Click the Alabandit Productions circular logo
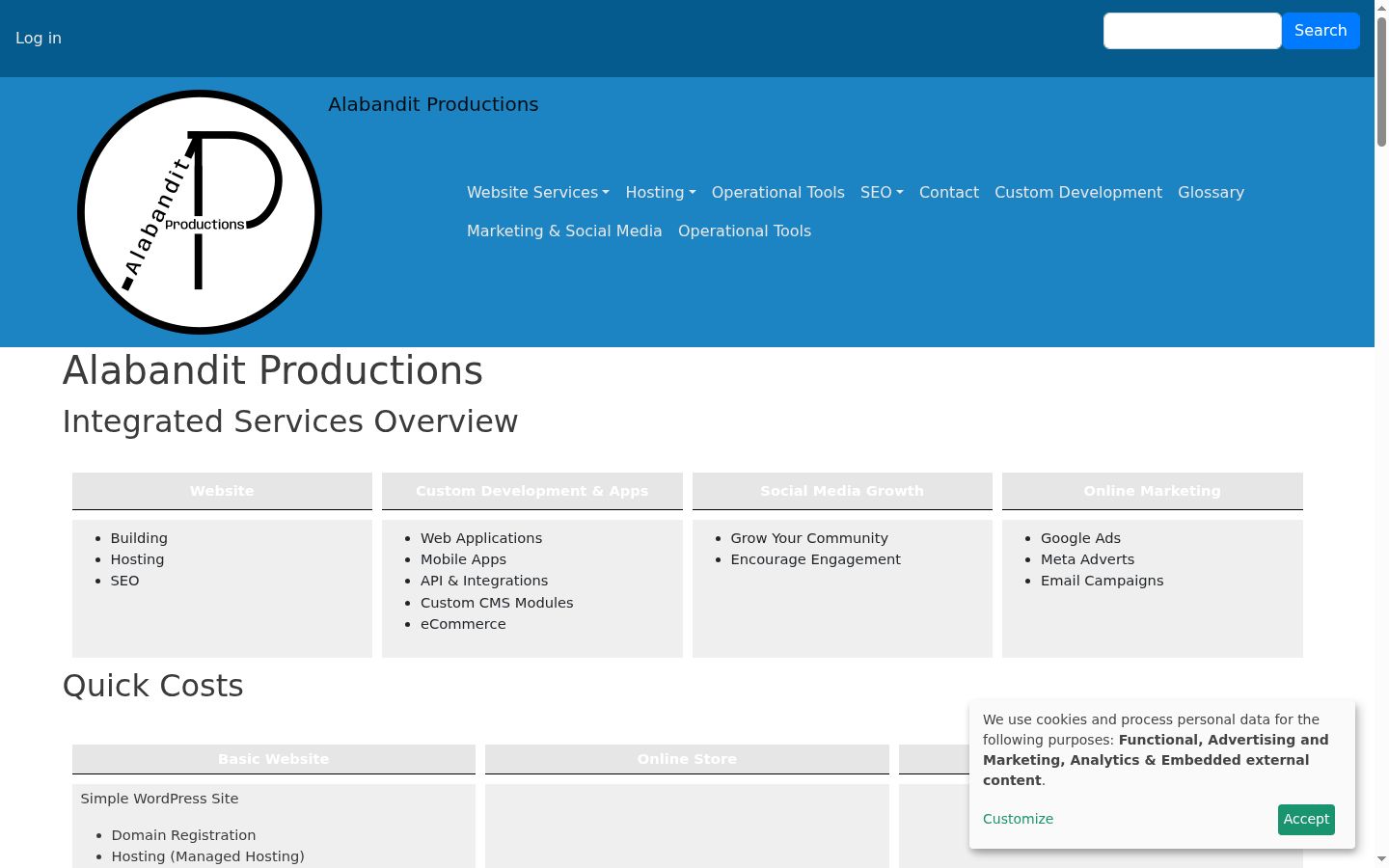 click(x=200, y=212)
